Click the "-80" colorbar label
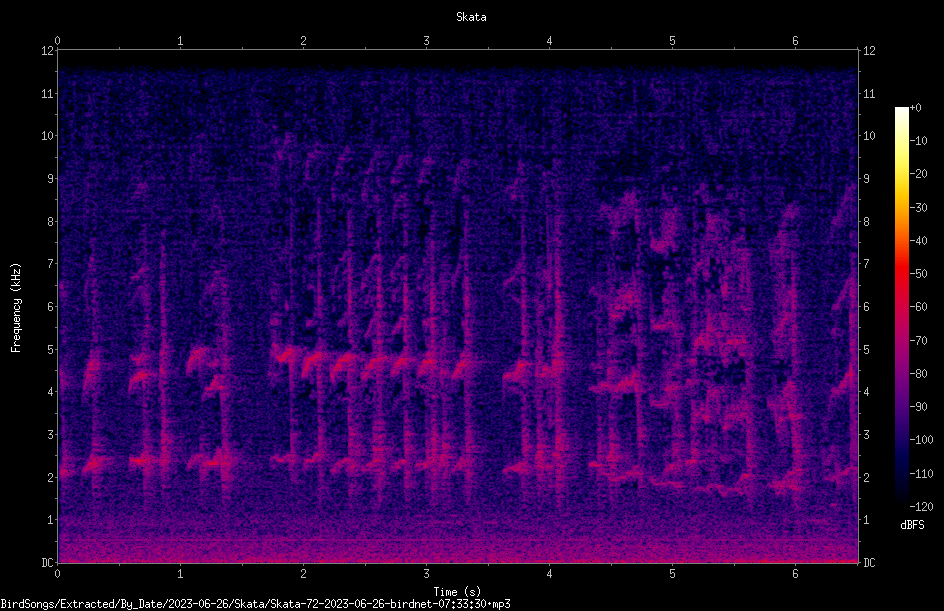Viewport: 944px width, 611px height. pos(918,374)
